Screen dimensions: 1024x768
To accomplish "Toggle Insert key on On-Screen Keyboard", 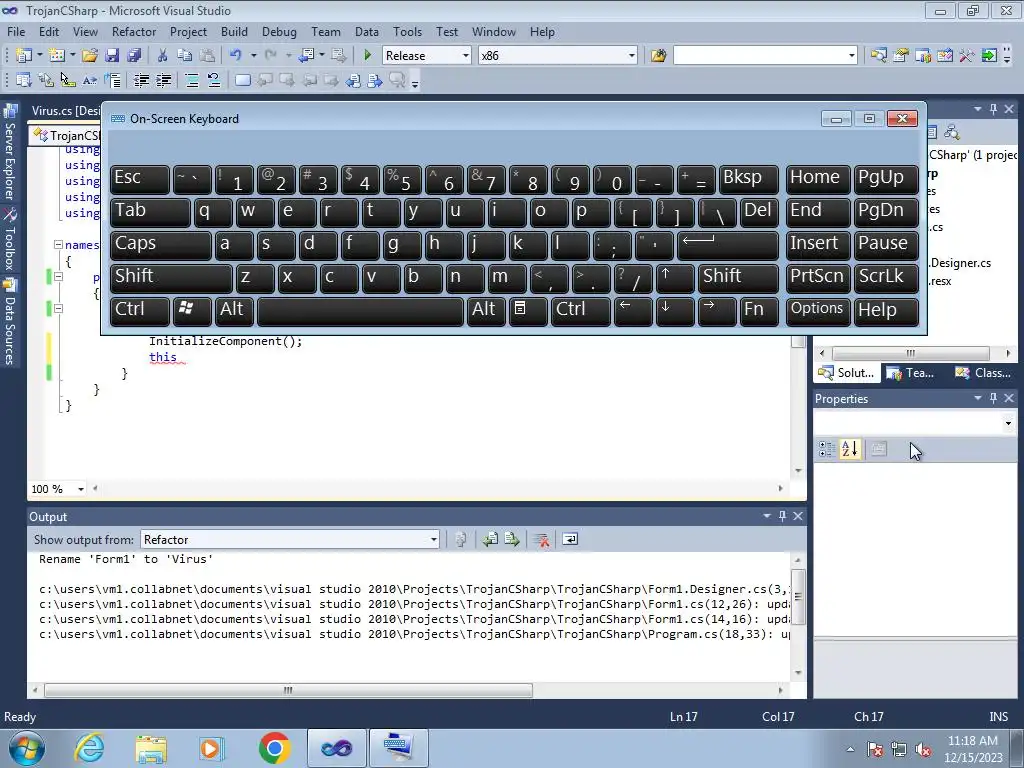I will [x=818, y=244].
